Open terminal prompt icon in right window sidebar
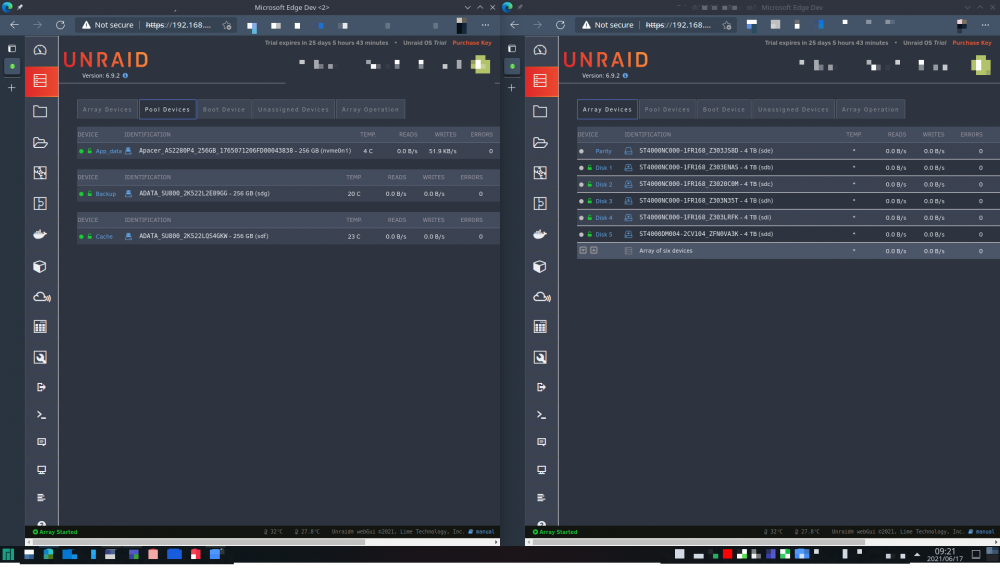1000x583 pixels. [x=541, y=415]
